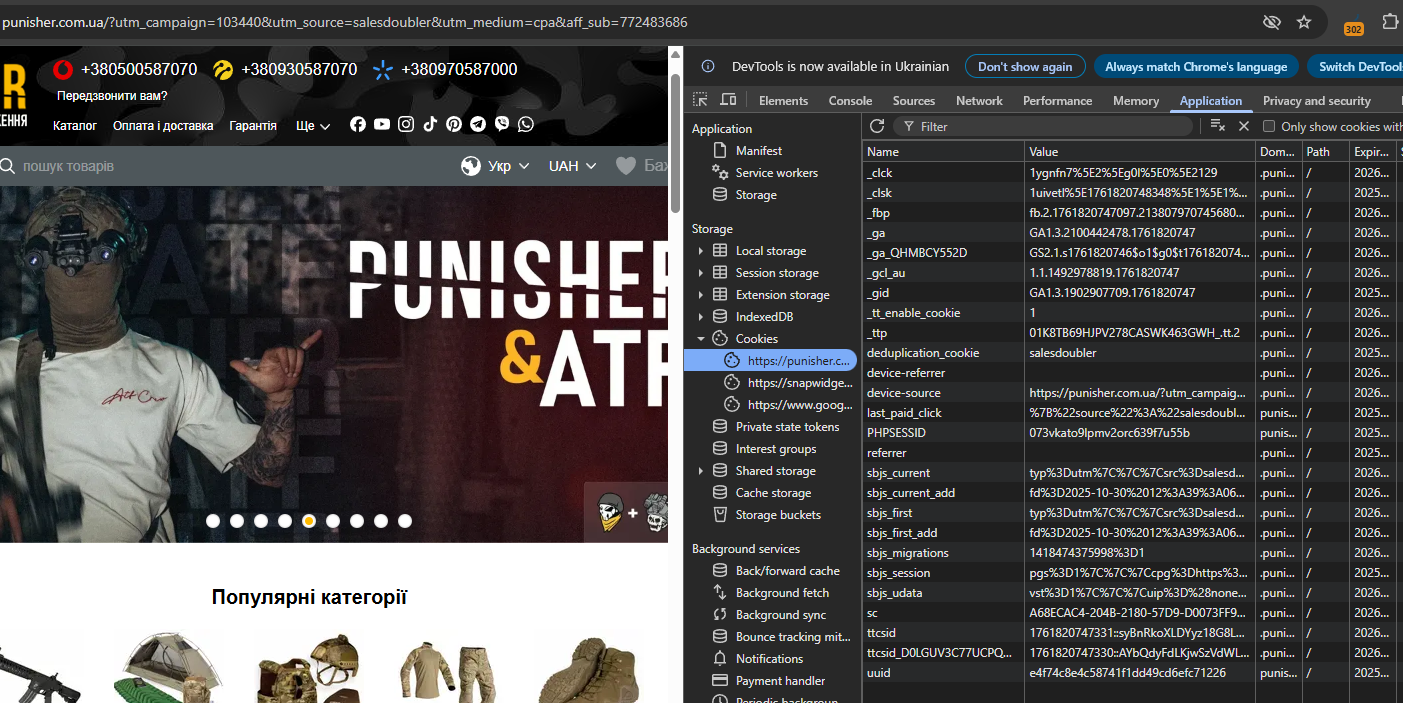Click the refresh cookies icon
1403x703 pixels.
pos(877,126)
